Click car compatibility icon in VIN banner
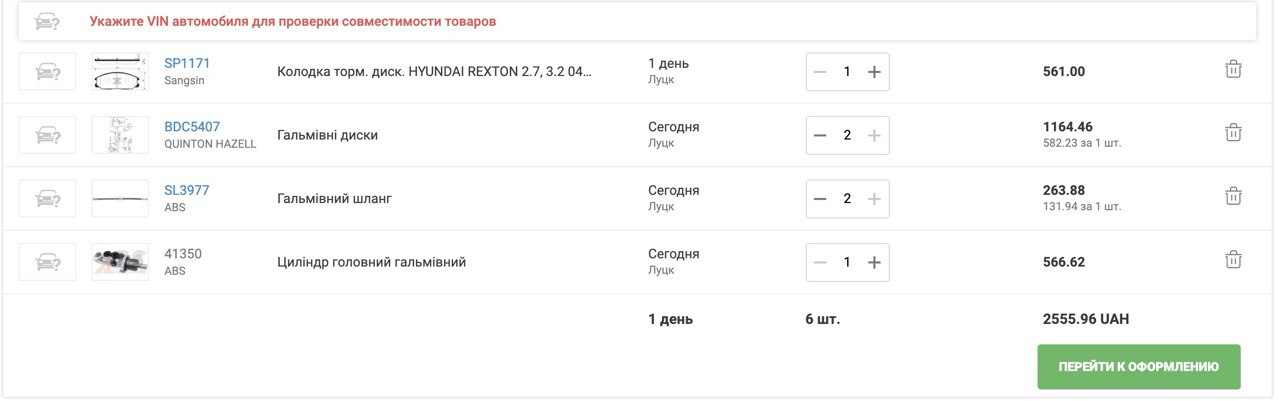1280x401 pixels. pos(46,21)
